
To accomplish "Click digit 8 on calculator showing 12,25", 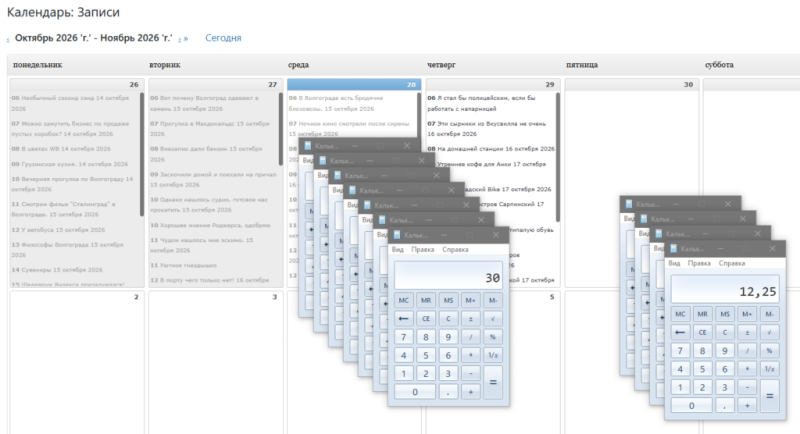I will [703, 351].
